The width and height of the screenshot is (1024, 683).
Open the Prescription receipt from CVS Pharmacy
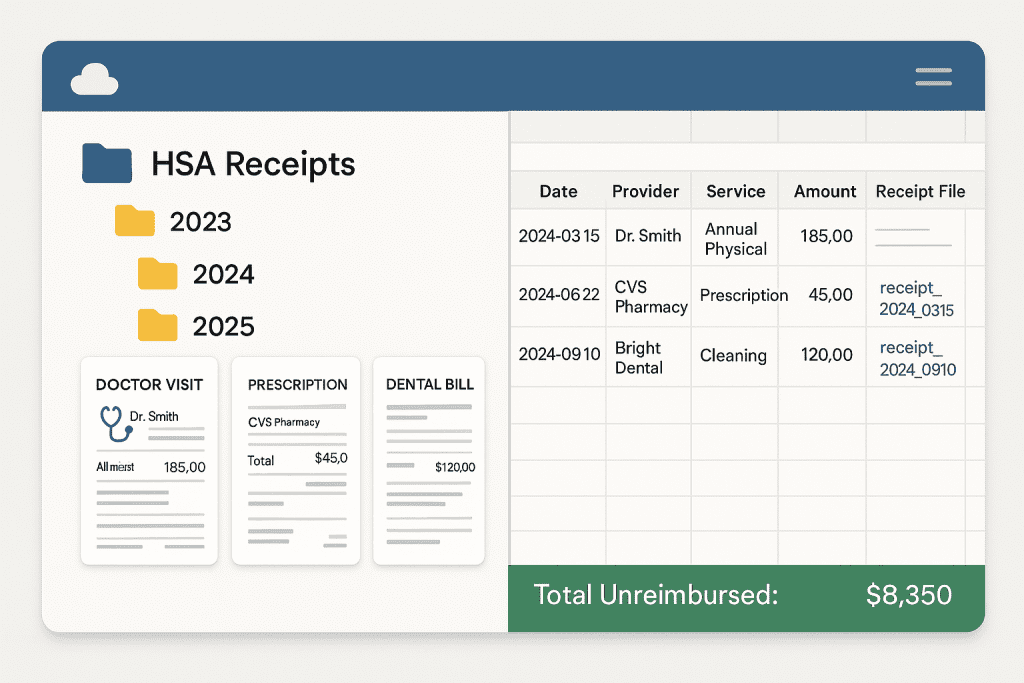296,460
